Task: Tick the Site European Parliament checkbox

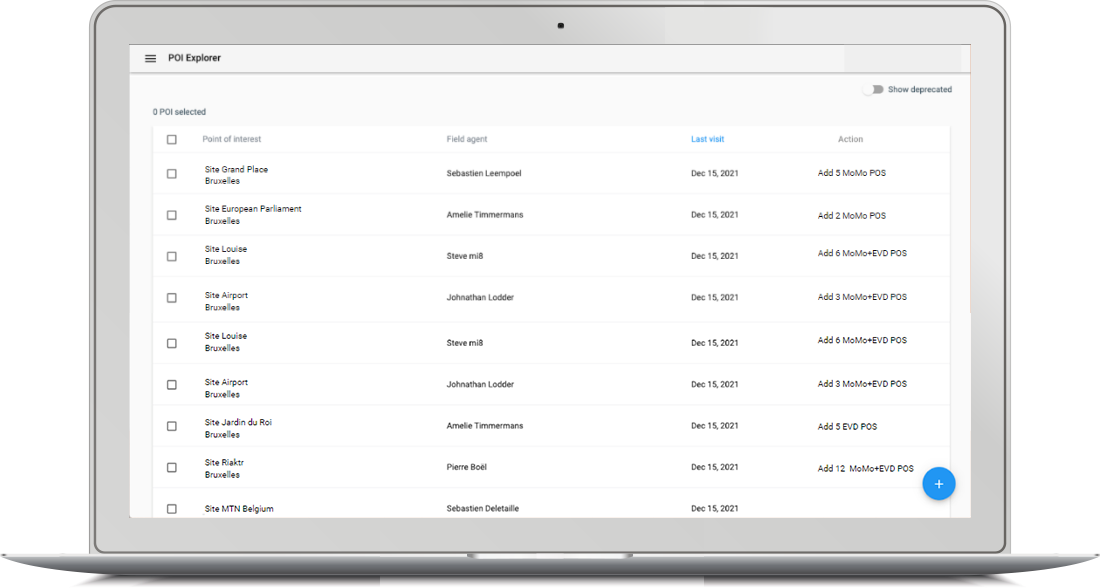Action: [172, 215]
